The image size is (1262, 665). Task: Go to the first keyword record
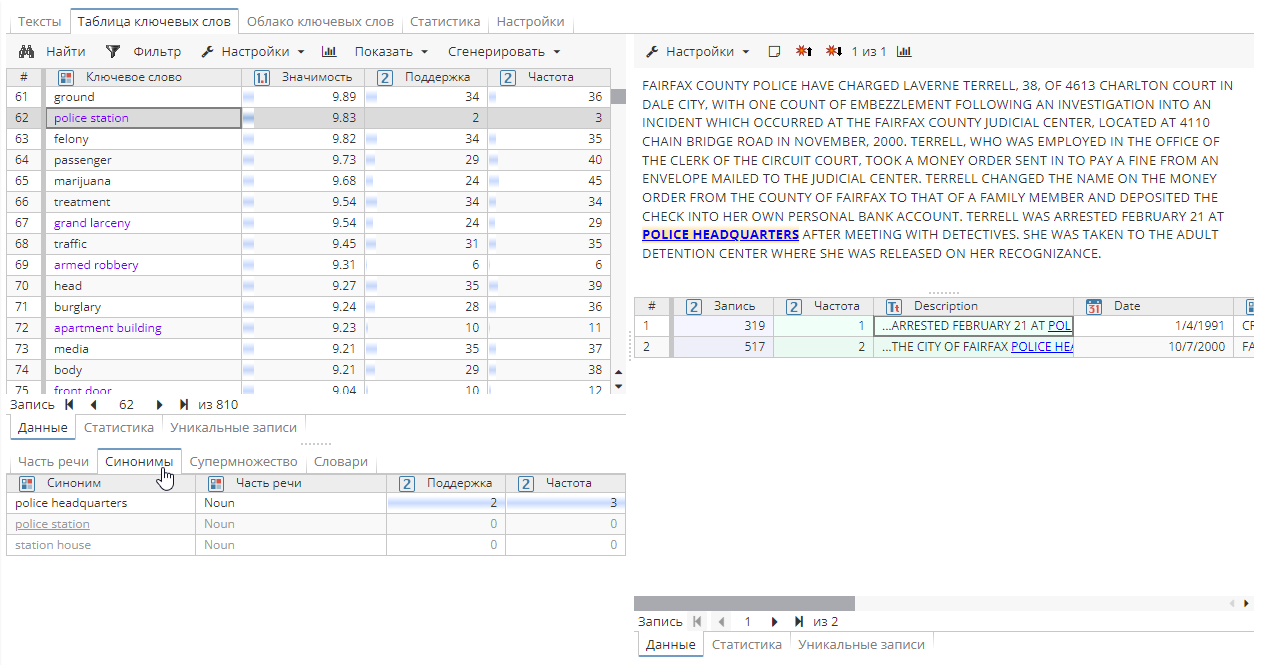click(x=69, y=405)
